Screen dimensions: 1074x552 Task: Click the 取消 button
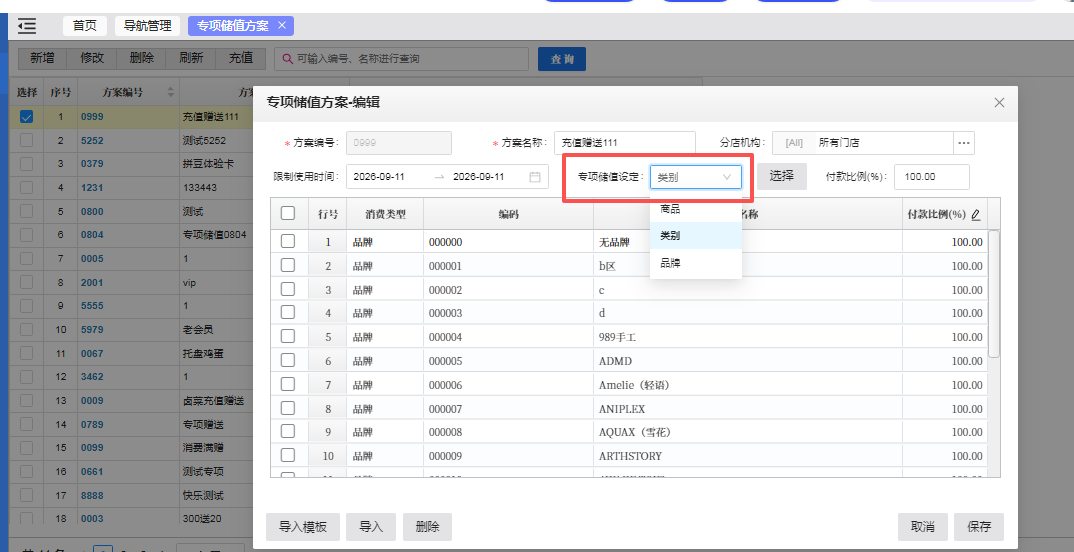tap(923, 527)
